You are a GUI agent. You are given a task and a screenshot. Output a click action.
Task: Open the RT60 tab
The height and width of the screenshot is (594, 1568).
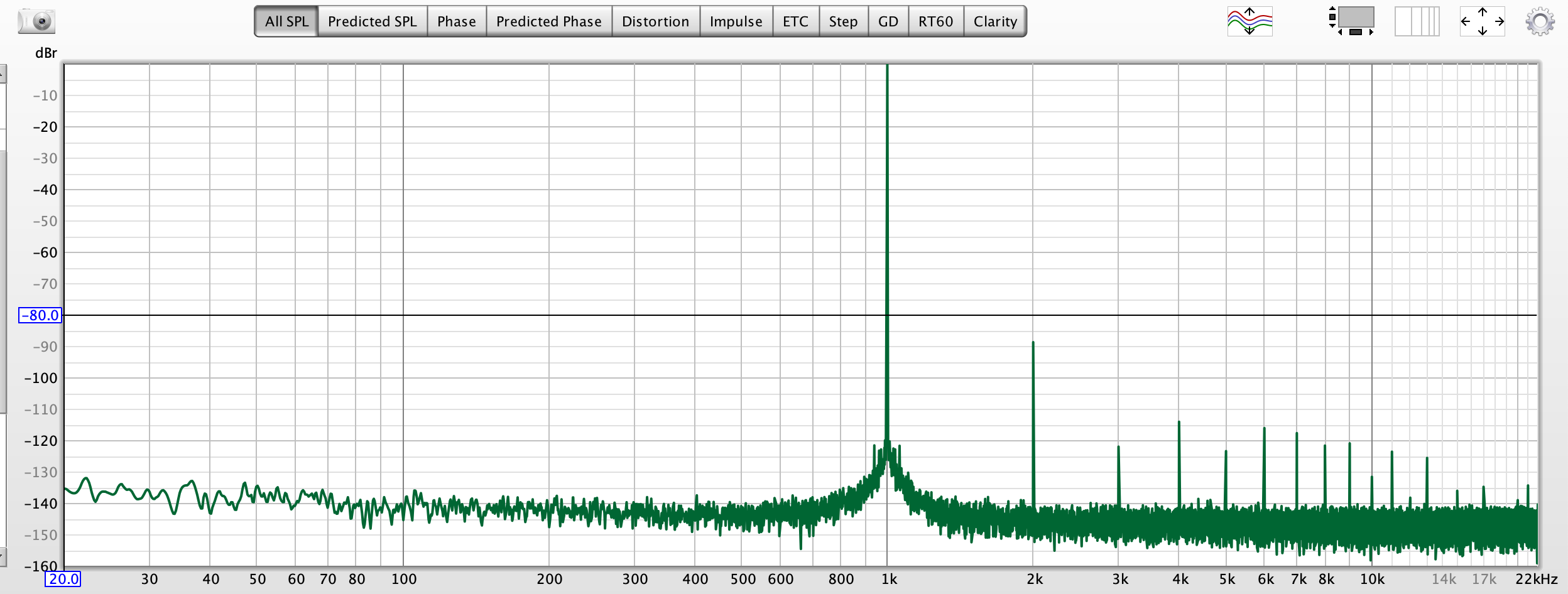936,21
